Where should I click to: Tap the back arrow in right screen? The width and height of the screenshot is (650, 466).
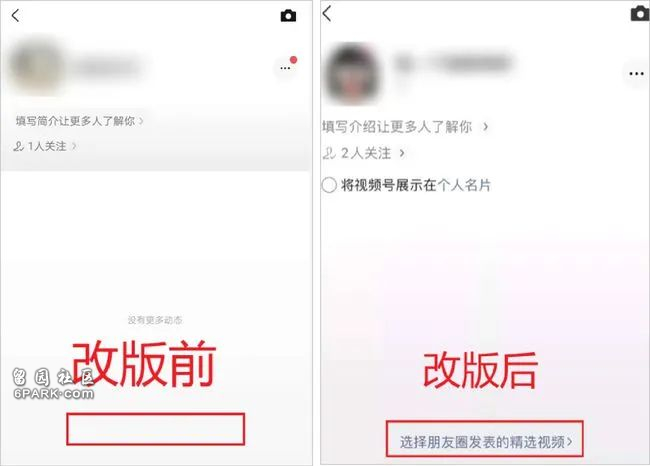pos(327,13)
